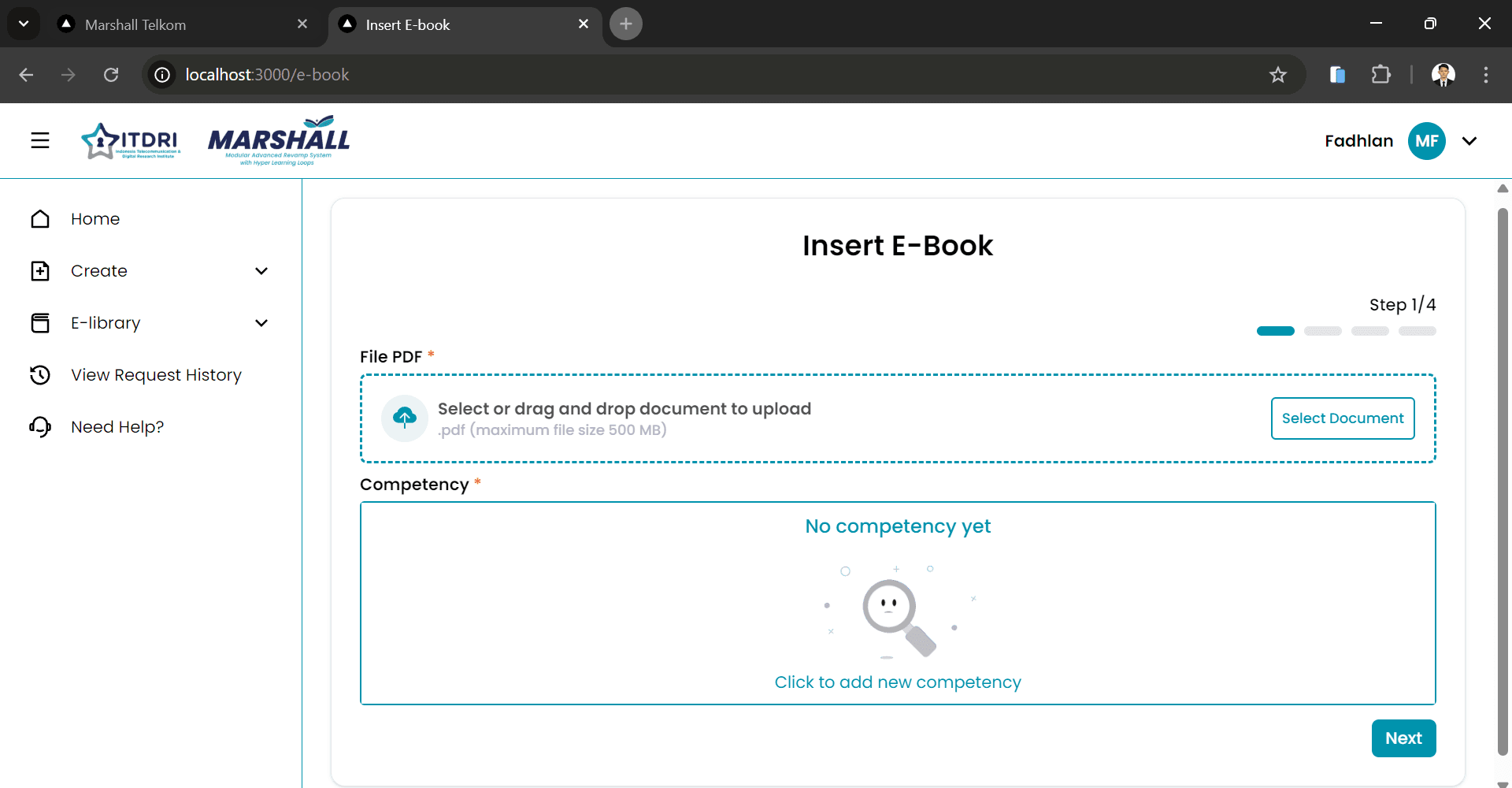Bookmark this page with star icon
The height and width of the screenshot is (788, 1512).
1277,75
